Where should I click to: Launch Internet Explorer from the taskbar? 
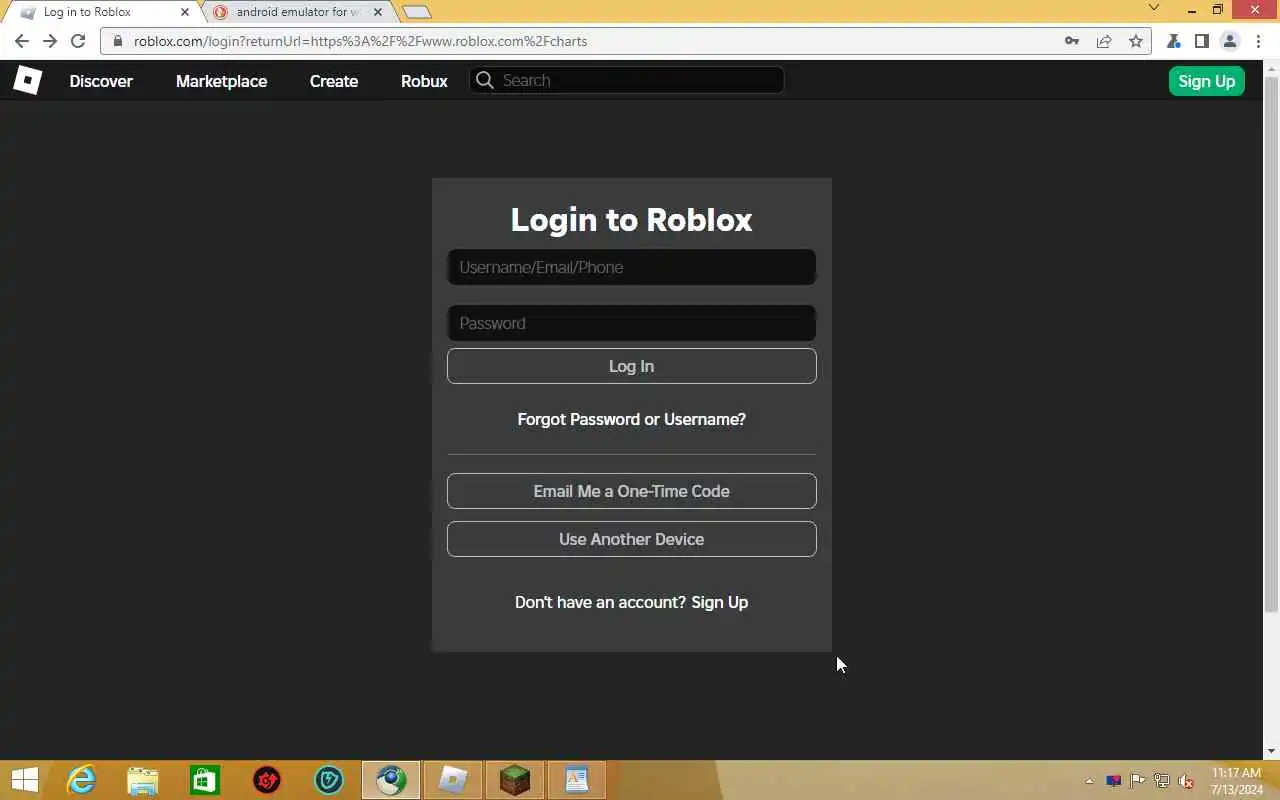click(x=81, y=780)
